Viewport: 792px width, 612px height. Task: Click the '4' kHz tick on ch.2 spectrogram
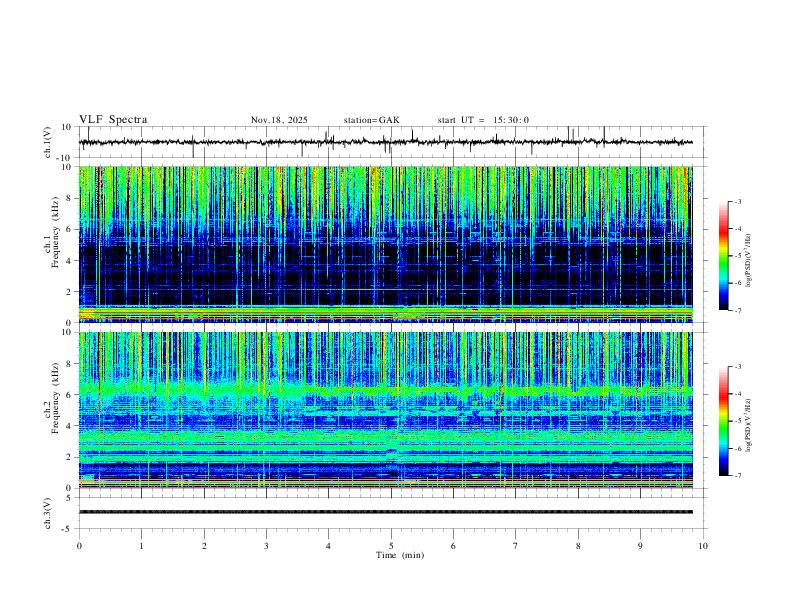70,426
